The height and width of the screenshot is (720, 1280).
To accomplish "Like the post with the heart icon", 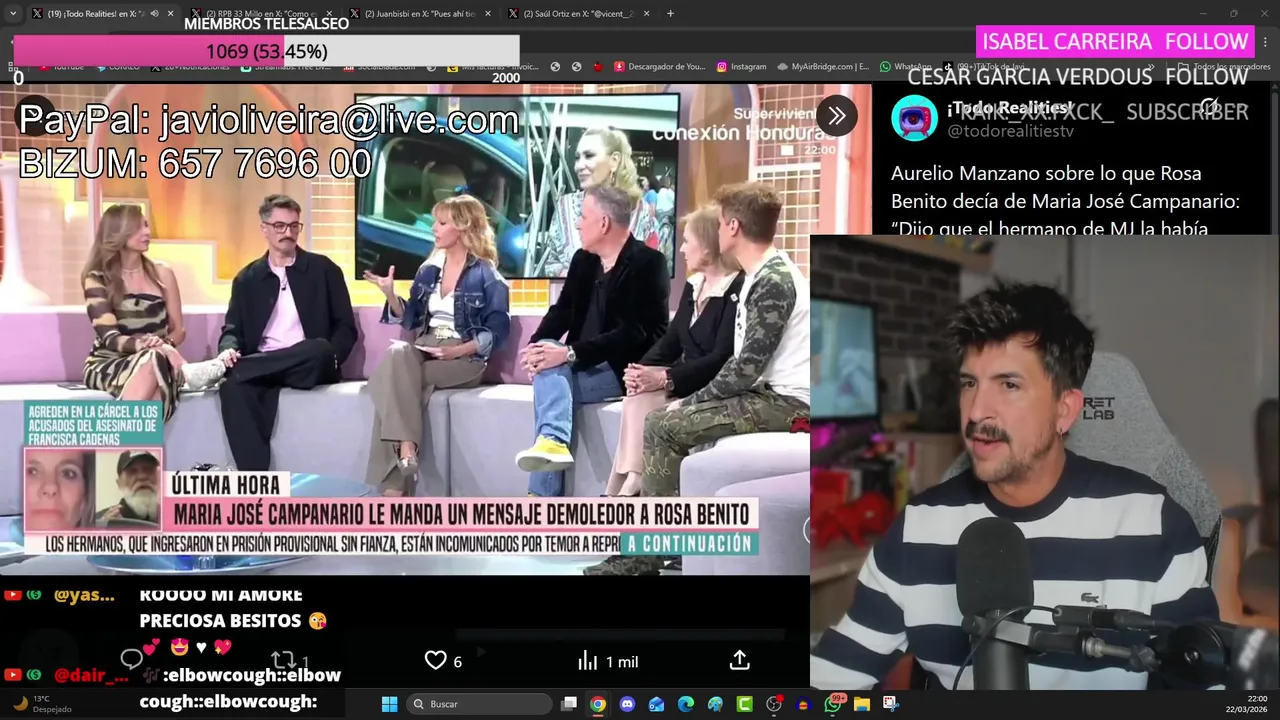I will 436,661.
